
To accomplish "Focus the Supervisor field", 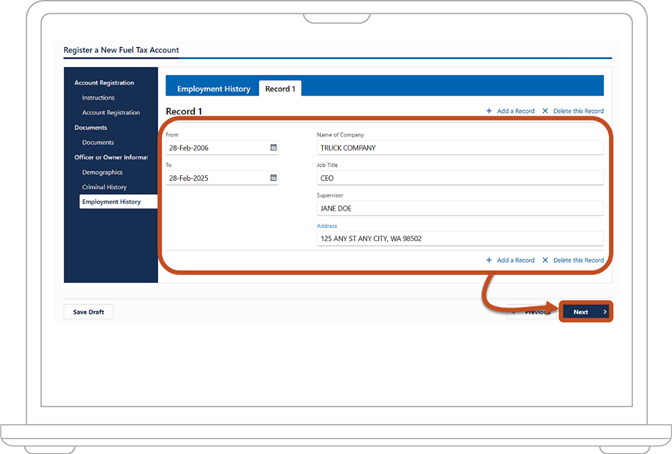I will pos(460,208).
